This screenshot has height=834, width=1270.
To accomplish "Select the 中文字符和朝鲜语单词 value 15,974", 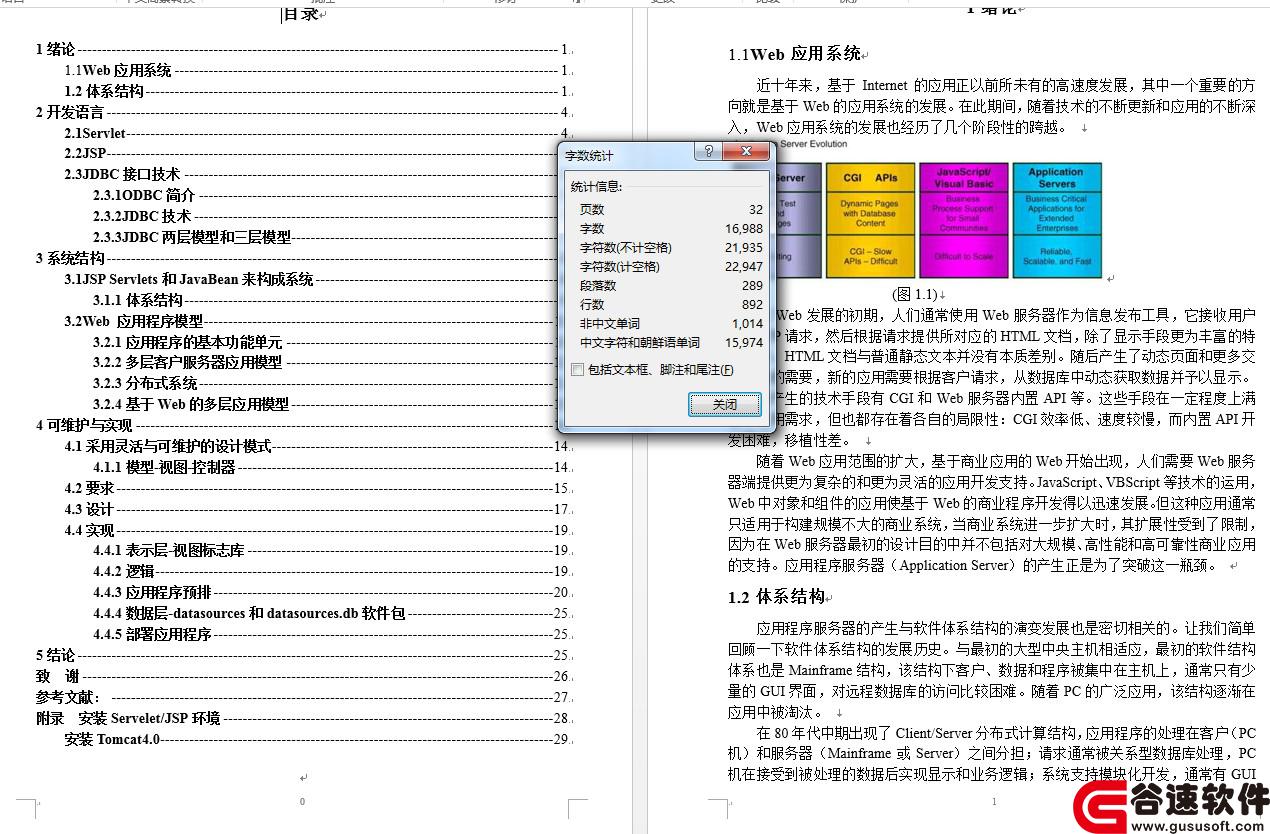I will tap(744, 342).
